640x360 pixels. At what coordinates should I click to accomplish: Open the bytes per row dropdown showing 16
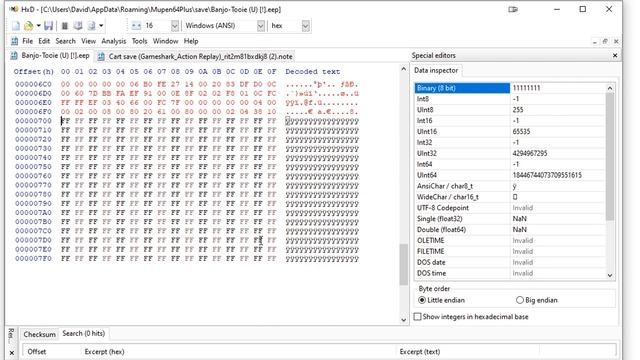175,26
